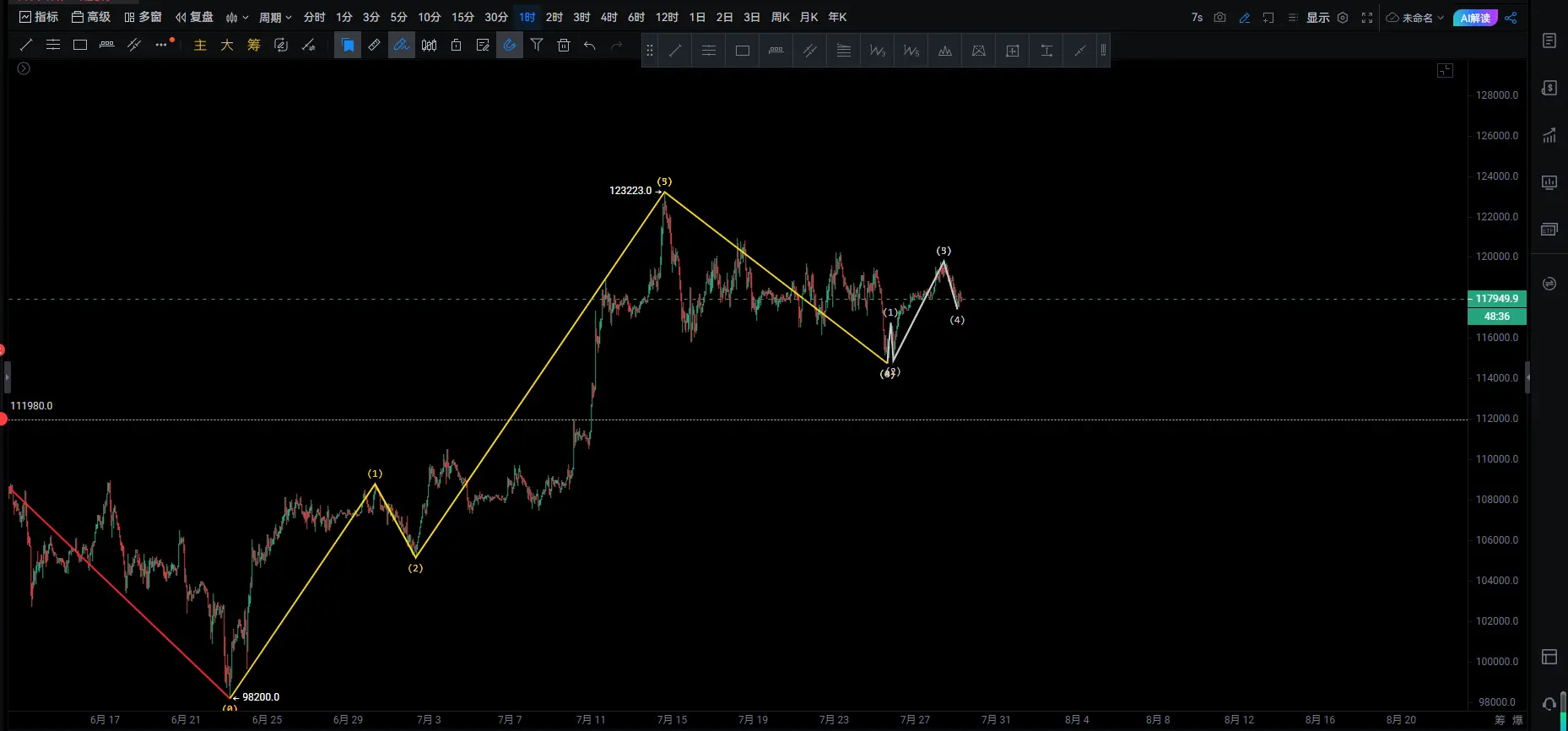Open the 高级 advanced menu
1568x731 pixels.
point(91,17)
